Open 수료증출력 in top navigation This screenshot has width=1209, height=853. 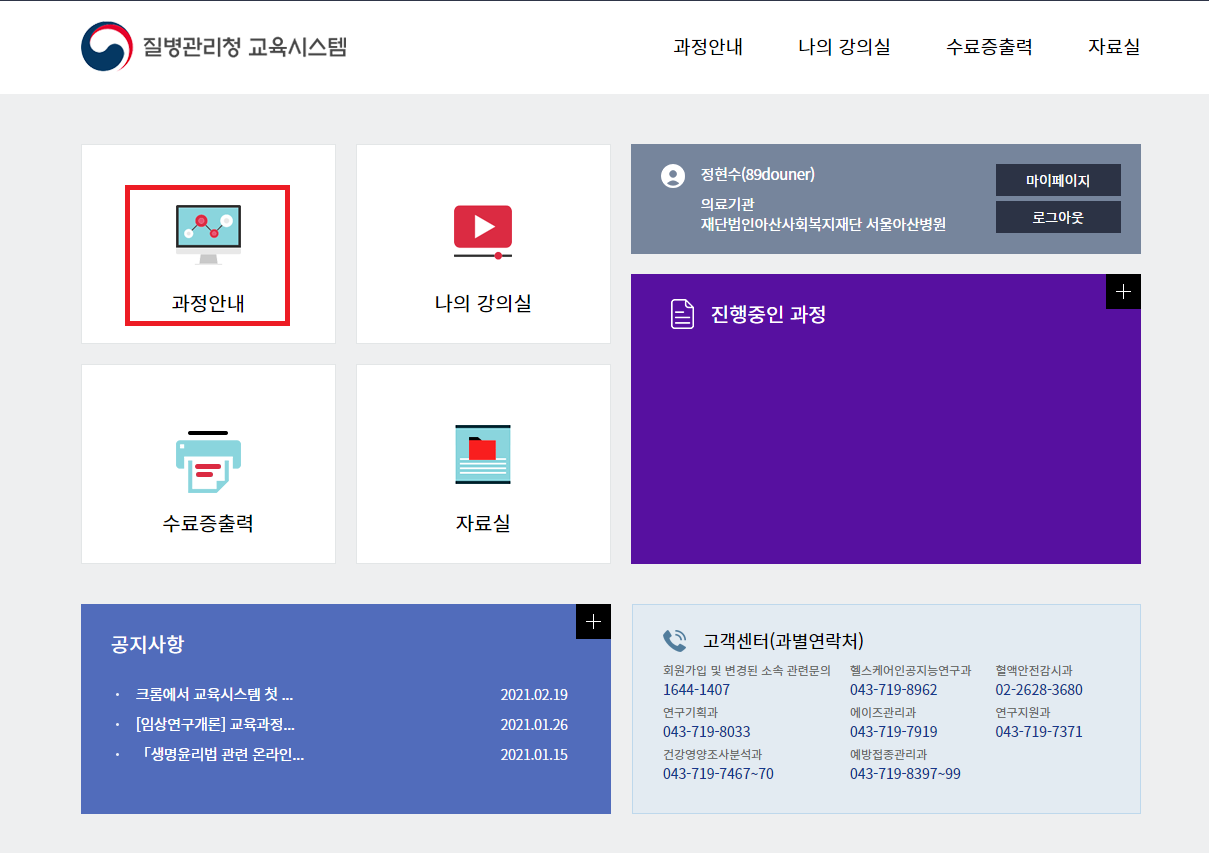(x=989, y=47)
